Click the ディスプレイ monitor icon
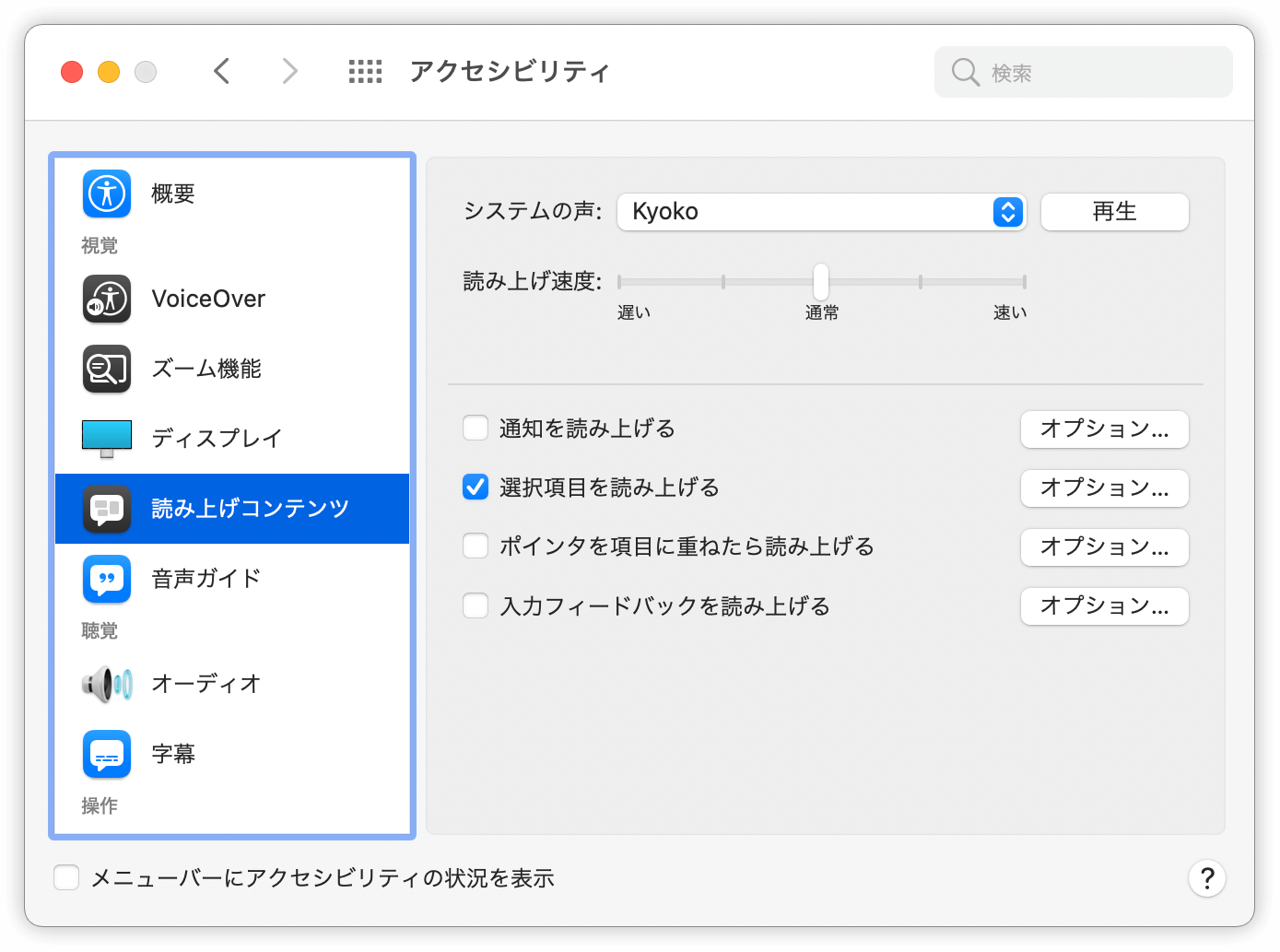 (107, 439)
